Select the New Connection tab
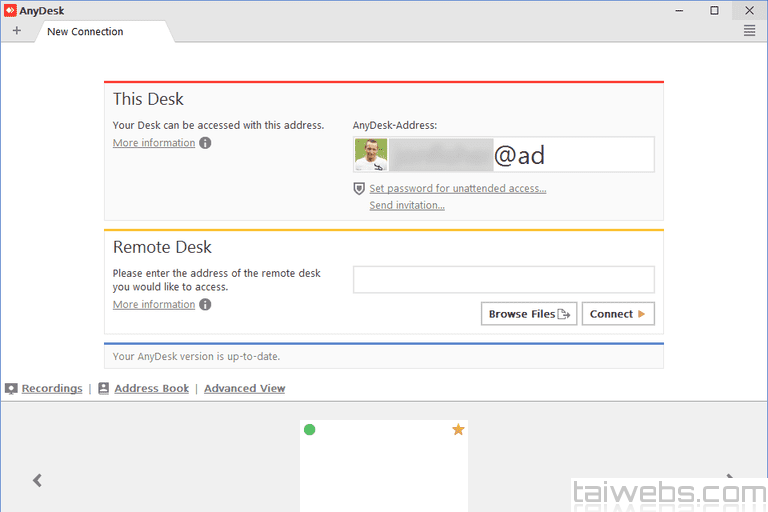Image resolution: width=768 pixels, height=512 pixels. click(x=86, y=32)
